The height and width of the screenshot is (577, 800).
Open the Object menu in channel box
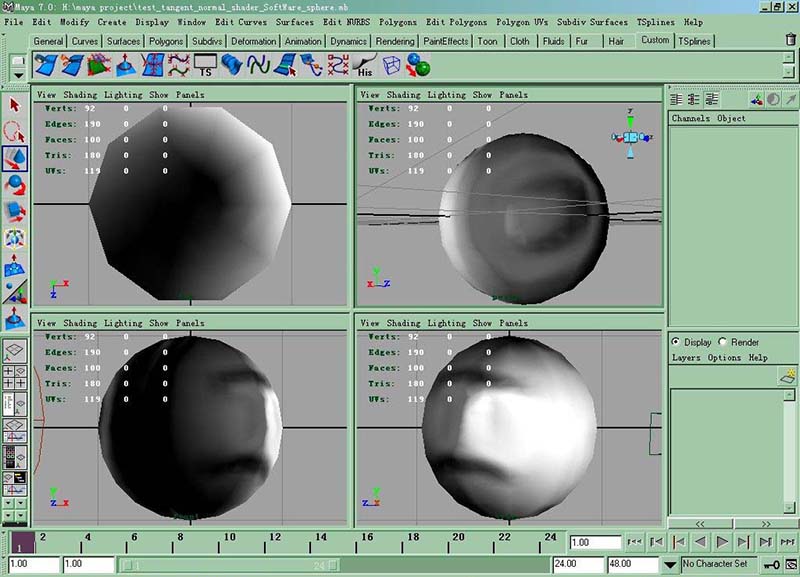pyautogui.click(x=731, y=118)
